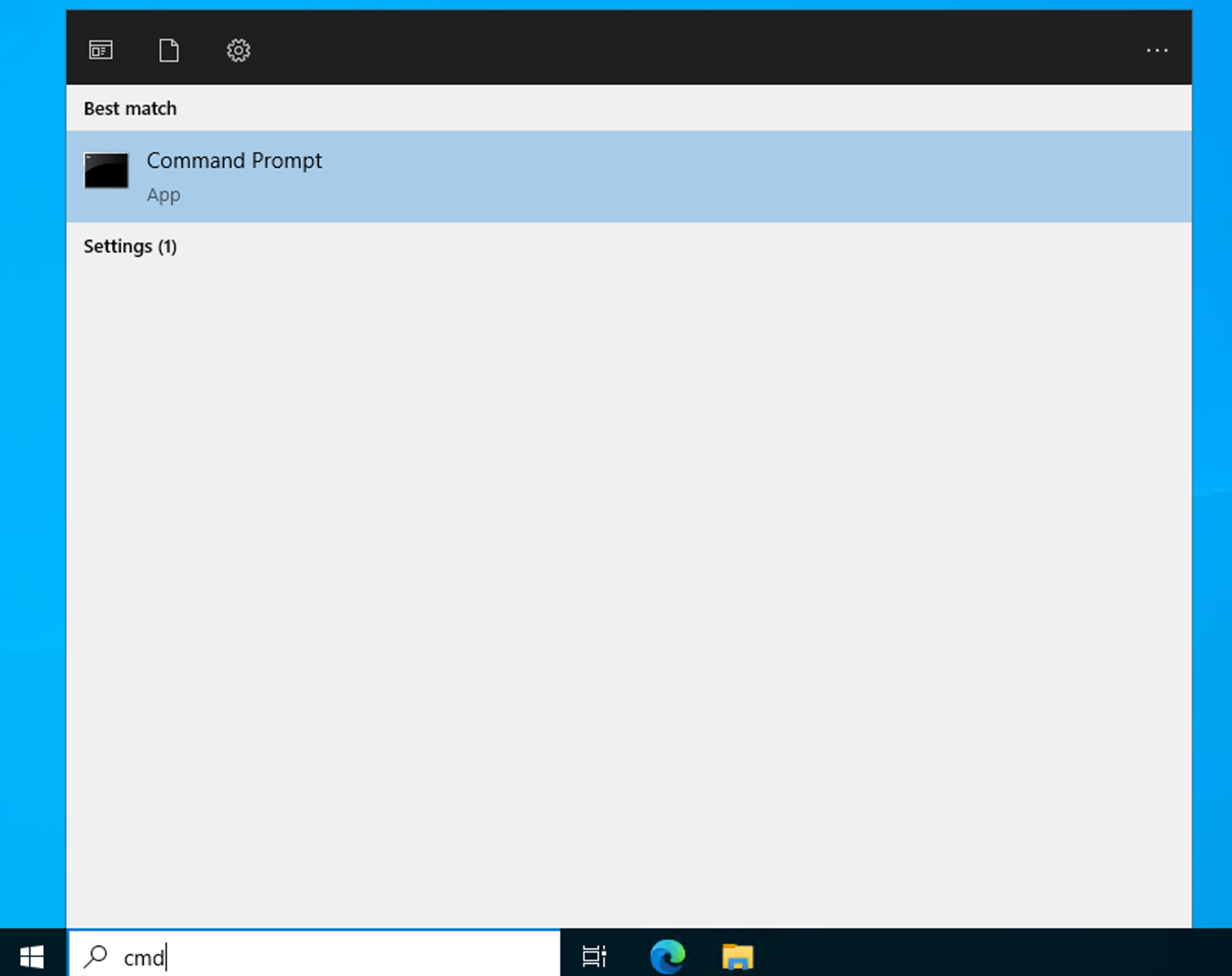Viewport: 1232px width, 976px height.
Task: Select the Settings gear filter icon
Action: (x=239, y=51)
